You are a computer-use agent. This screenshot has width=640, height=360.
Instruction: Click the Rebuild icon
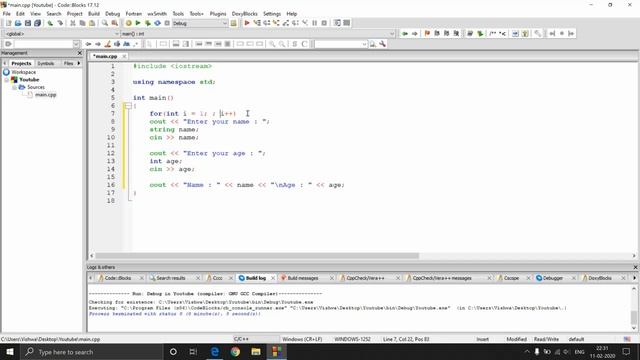point(157,23)
